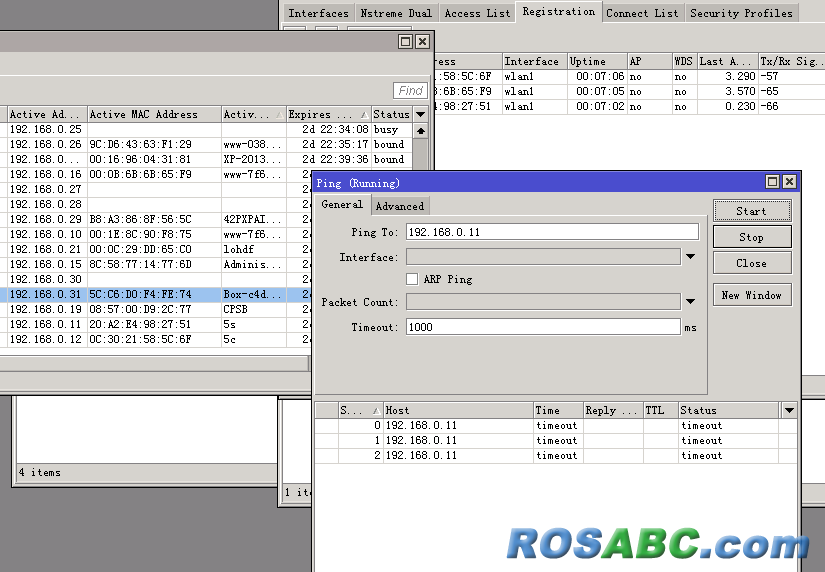Sort leases by Expires column header
The image size is (825, 572).
pyautogui.click(x=329, y=114)
